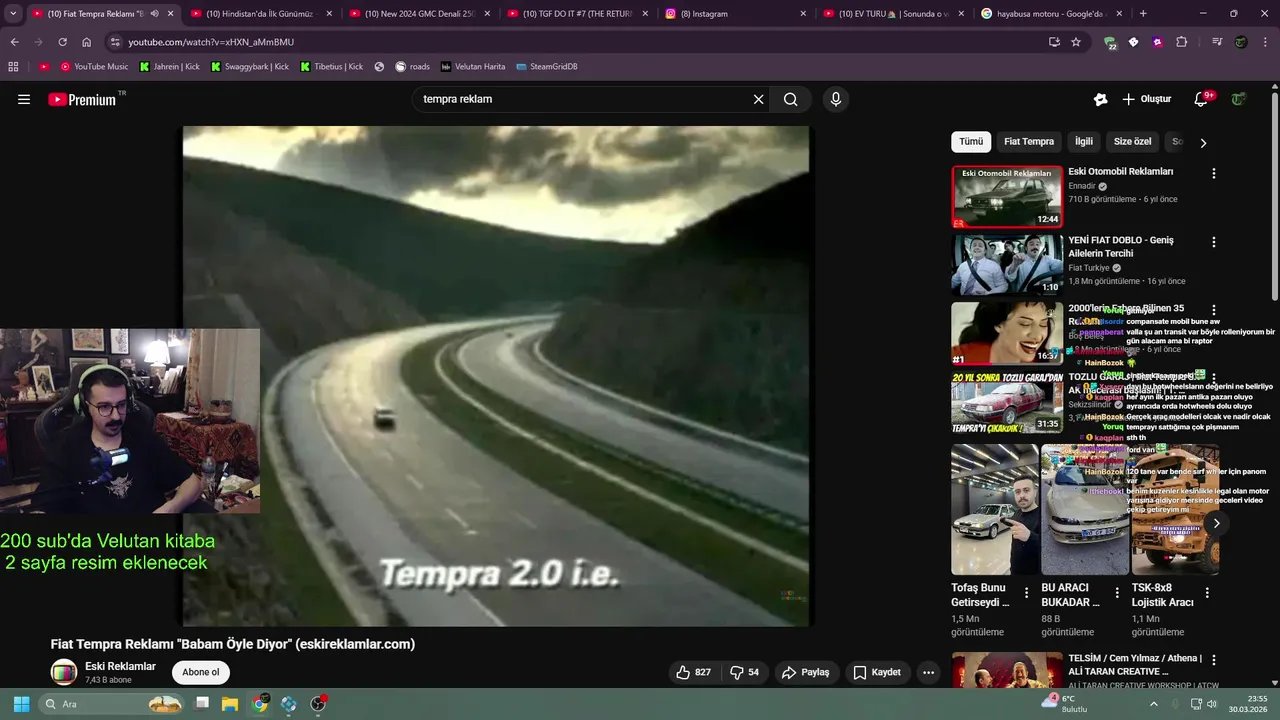Go to the browser home page
Viewport: 1280px width, 720px height.
click(87, 42)
